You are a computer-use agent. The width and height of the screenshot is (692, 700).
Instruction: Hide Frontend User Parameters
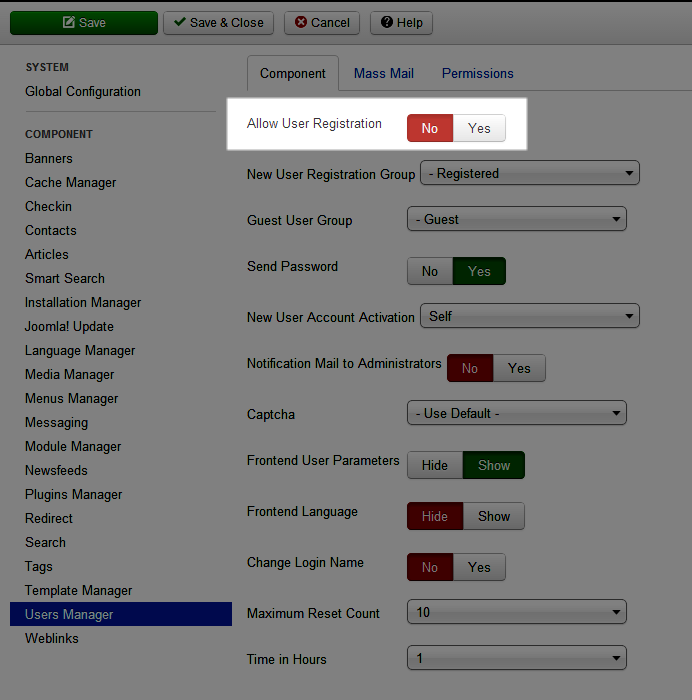click(435, 465)
